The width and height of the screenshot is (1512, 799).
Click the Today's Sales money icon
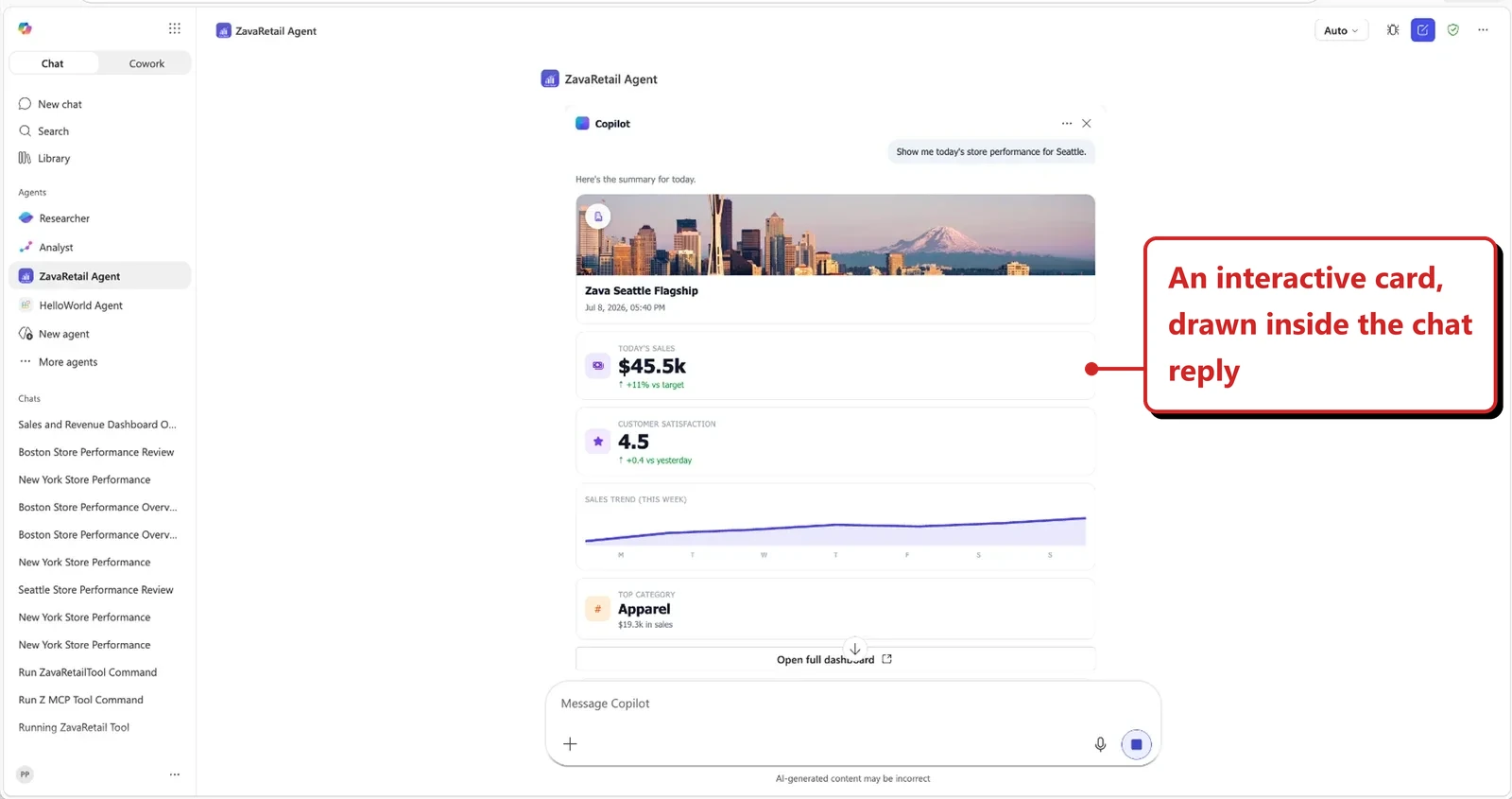click(x=598, y=365)
